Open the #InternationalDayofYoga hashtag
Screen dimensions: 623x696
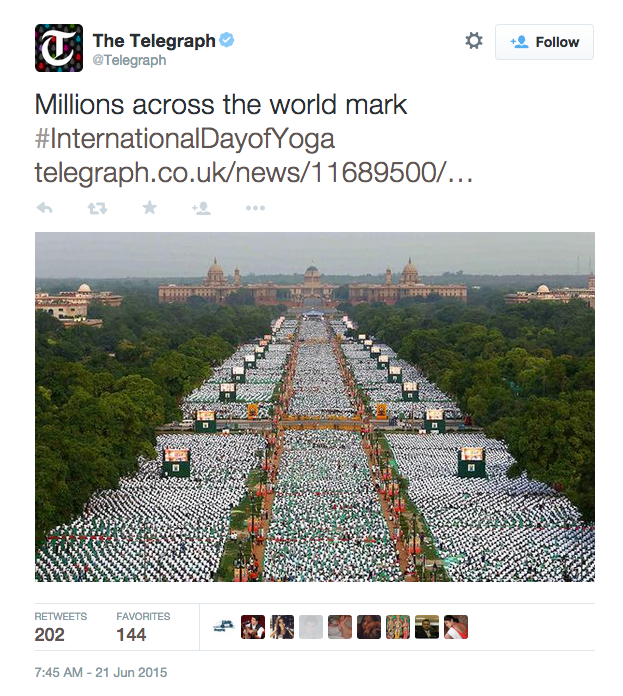coord(185,139)
